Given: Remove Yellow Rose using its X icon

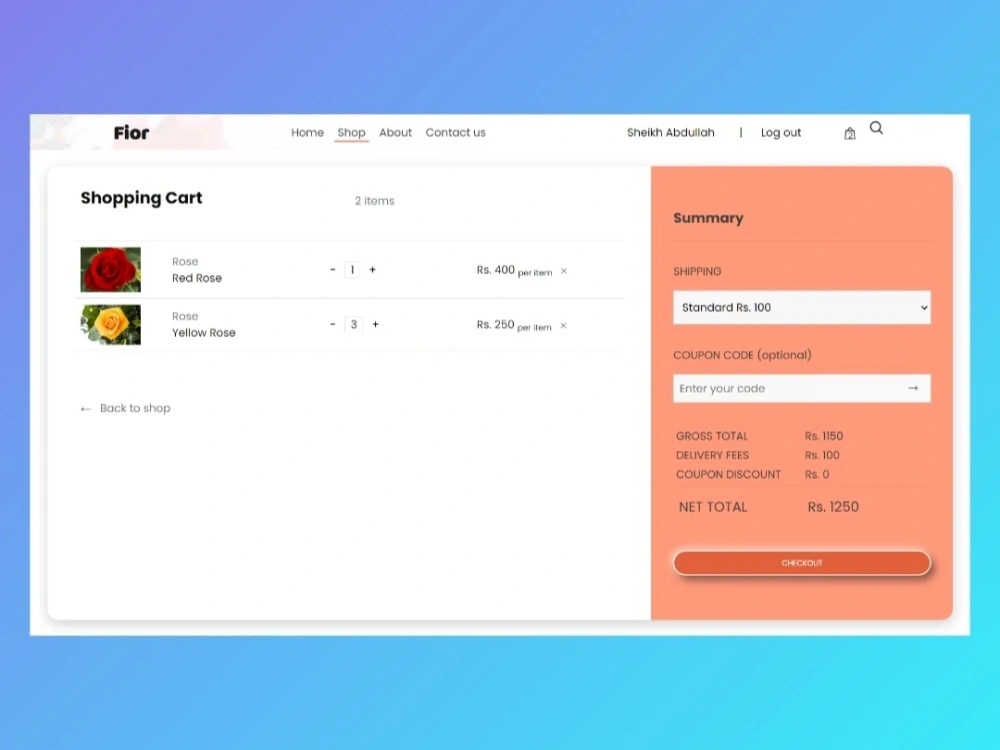Looking at the screenshot, I should click(563, 326).
